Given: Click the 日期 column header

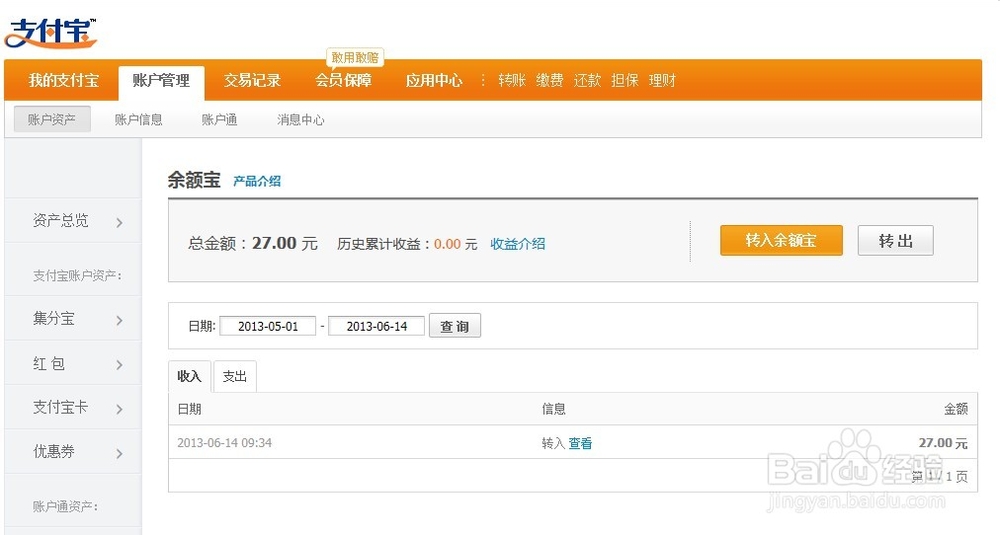Looking at the screenshot, I should pos(189,409).
